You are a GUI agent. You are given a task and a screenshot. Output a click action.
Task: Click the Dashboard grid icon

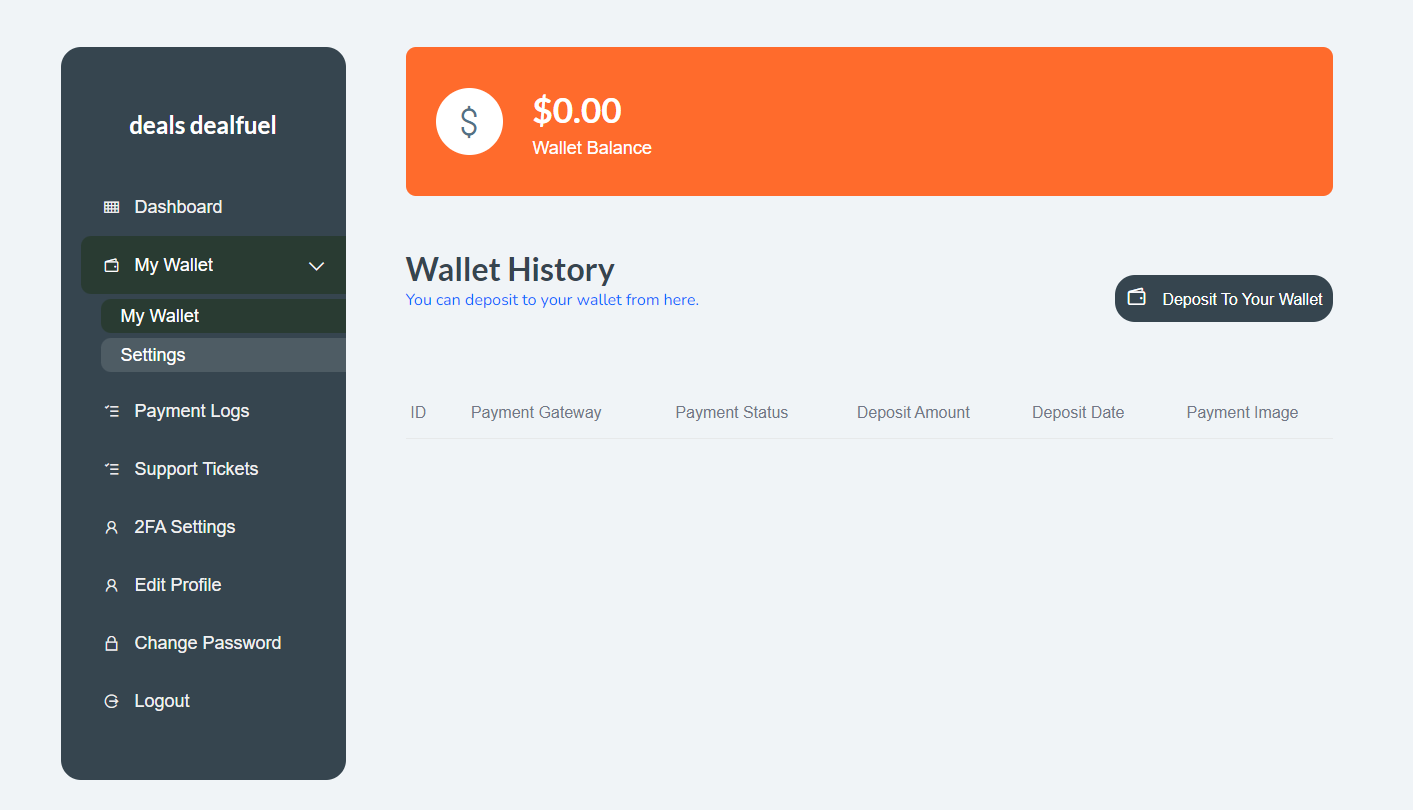coord(111,206)
